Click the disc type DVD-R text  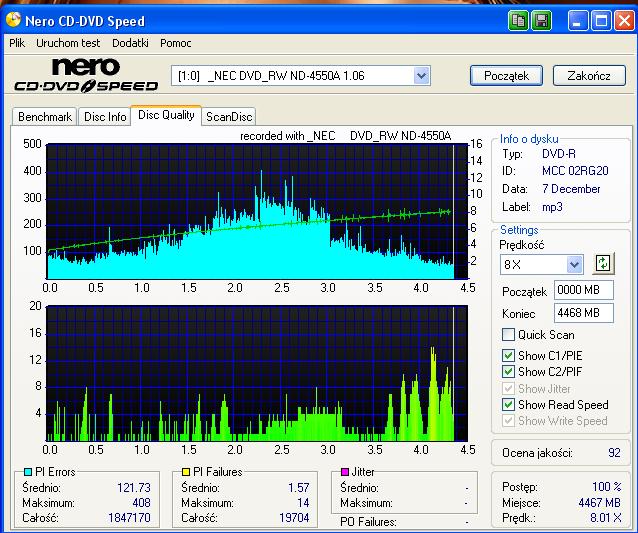[559, 154]
